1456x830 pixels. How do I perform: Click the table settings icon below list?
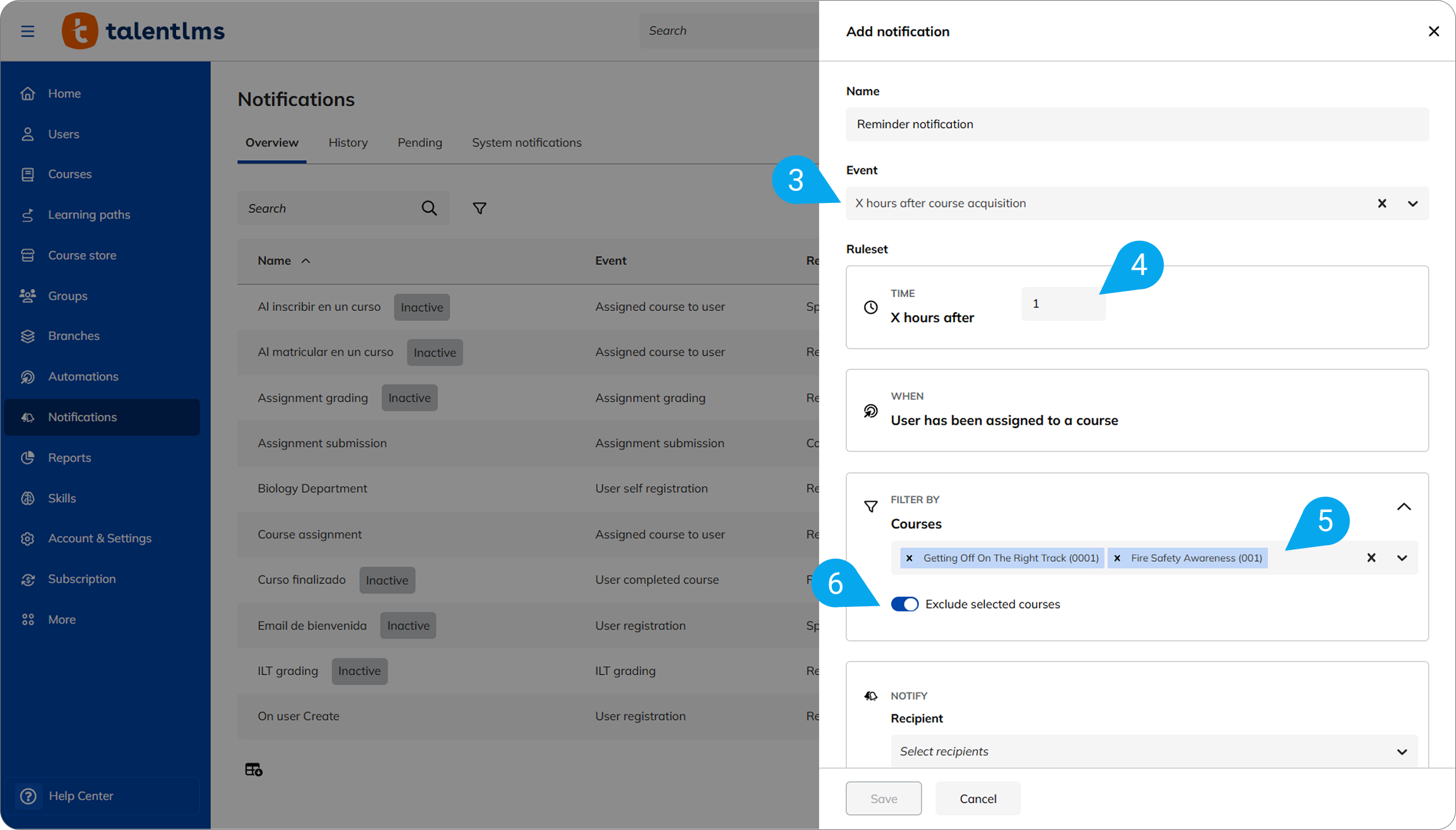(x=254, y=769)
